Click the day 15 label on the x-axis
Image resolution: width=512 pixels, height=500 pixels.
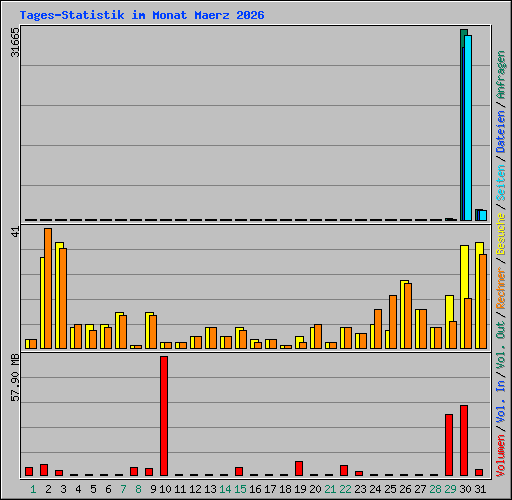tap(240, 489)
